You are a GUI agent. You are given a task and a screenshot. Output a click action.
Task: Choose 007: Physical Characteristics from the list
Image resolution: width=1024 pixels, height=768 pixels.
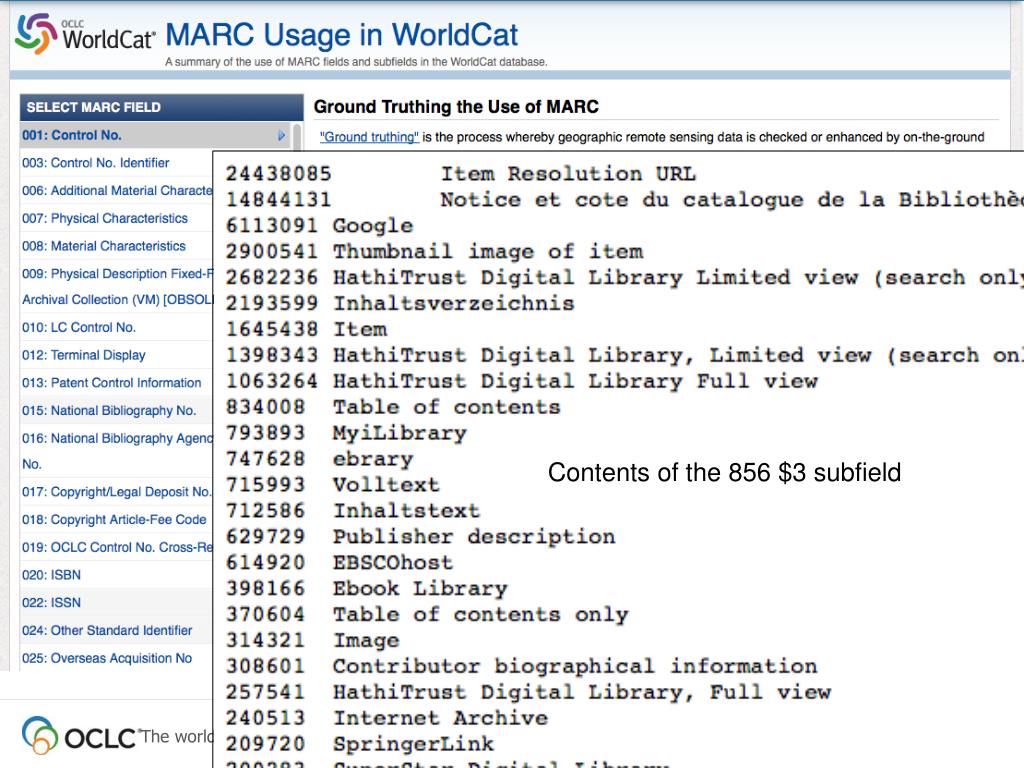pos(104,218)
